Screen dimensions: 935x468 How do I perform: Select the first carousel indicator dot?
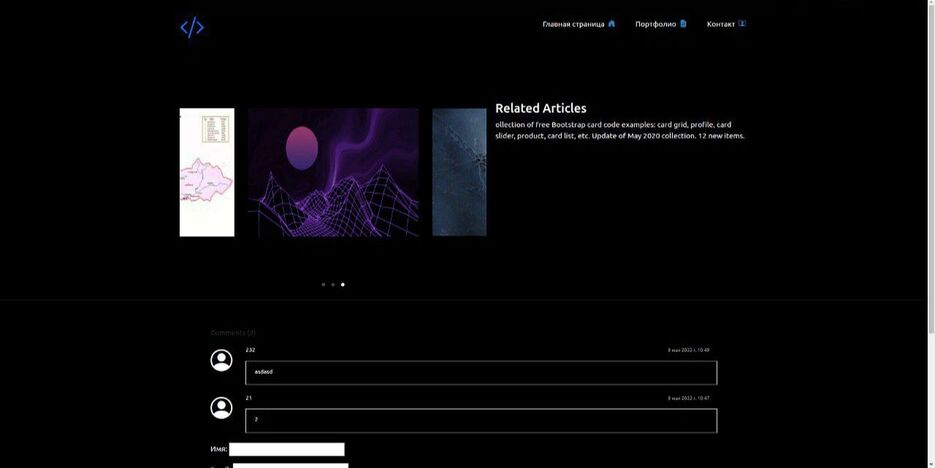pos(323,285)
